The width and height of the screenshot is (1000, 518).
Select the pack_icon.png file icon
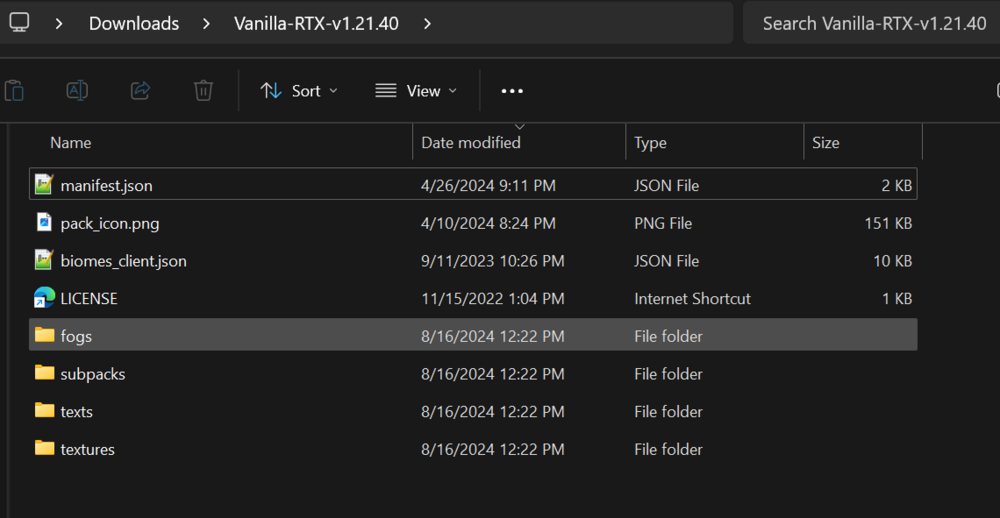tap(44, 223)
